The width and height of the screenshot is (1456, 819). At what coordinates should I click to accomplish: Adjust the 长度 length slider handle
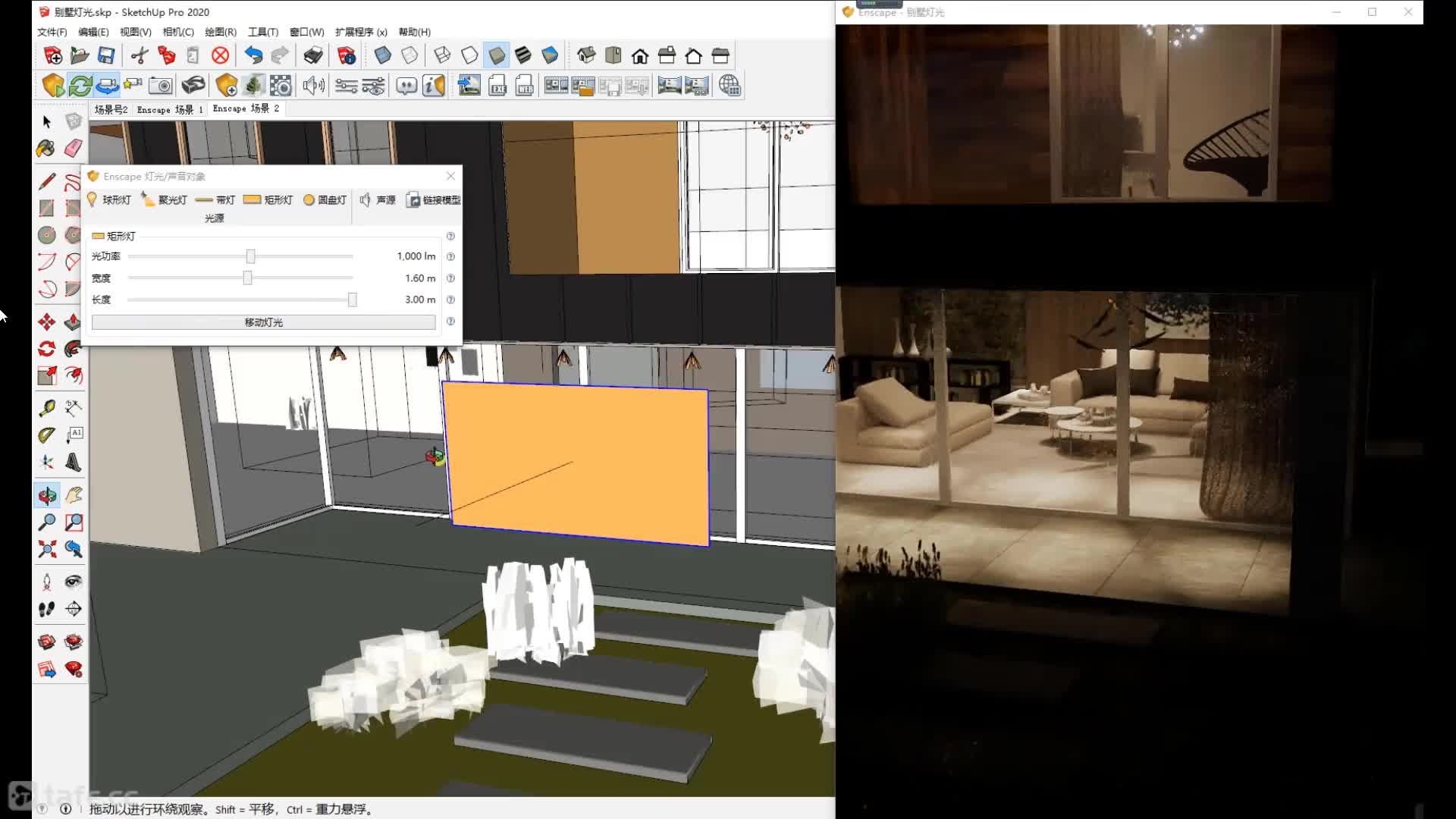coord(352,300)
